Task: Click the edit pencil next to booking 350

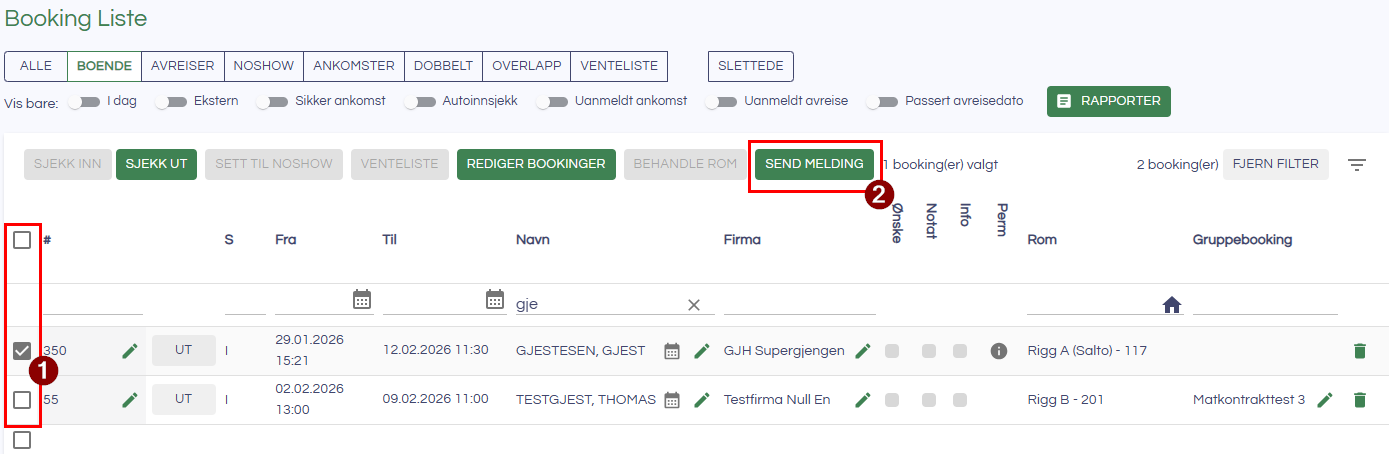Action: pyautogui.click(x=129, y=351)
